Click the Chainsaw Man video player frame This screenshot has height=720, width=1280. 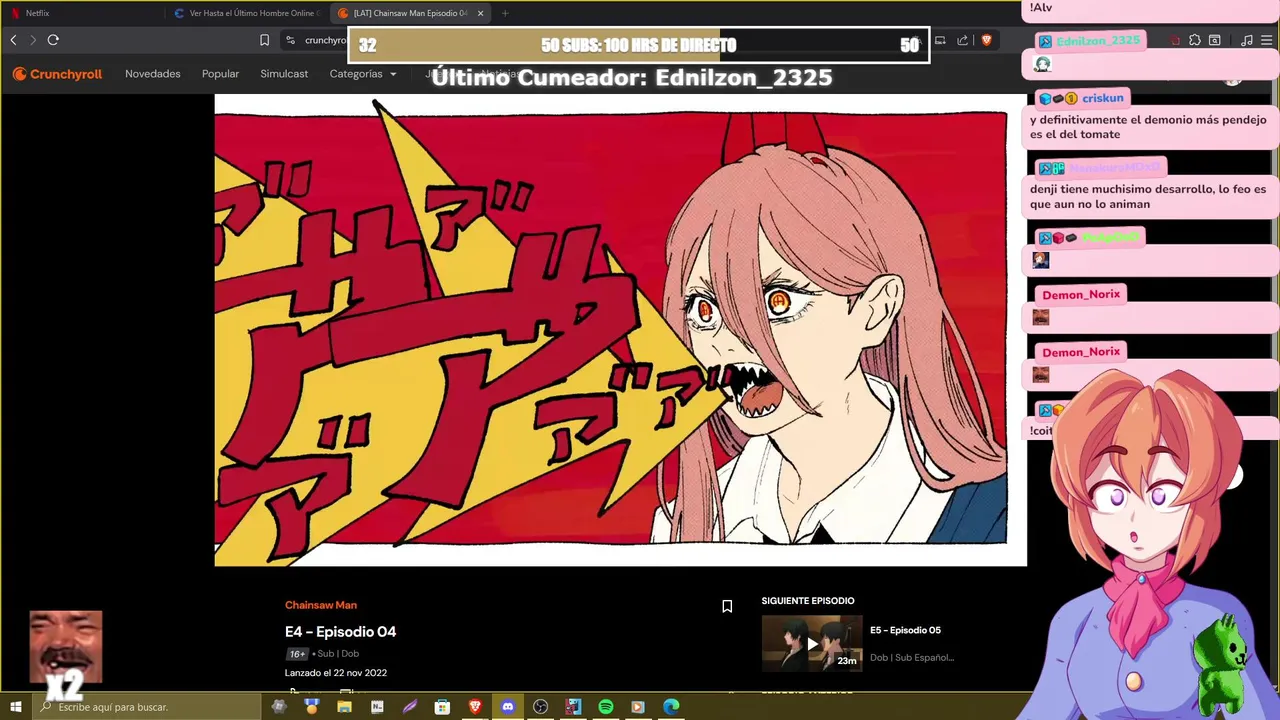point(620,330)
